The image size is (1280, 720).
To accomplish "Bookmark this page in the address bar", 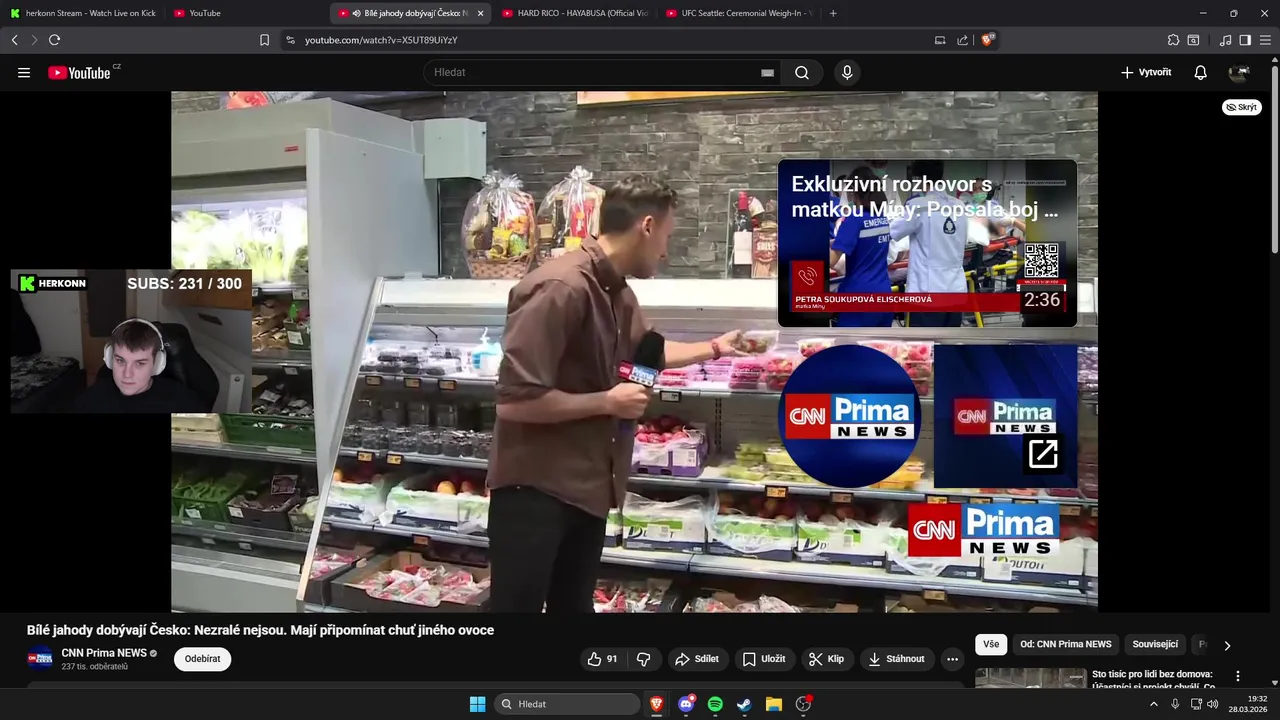I will [264, 40].
